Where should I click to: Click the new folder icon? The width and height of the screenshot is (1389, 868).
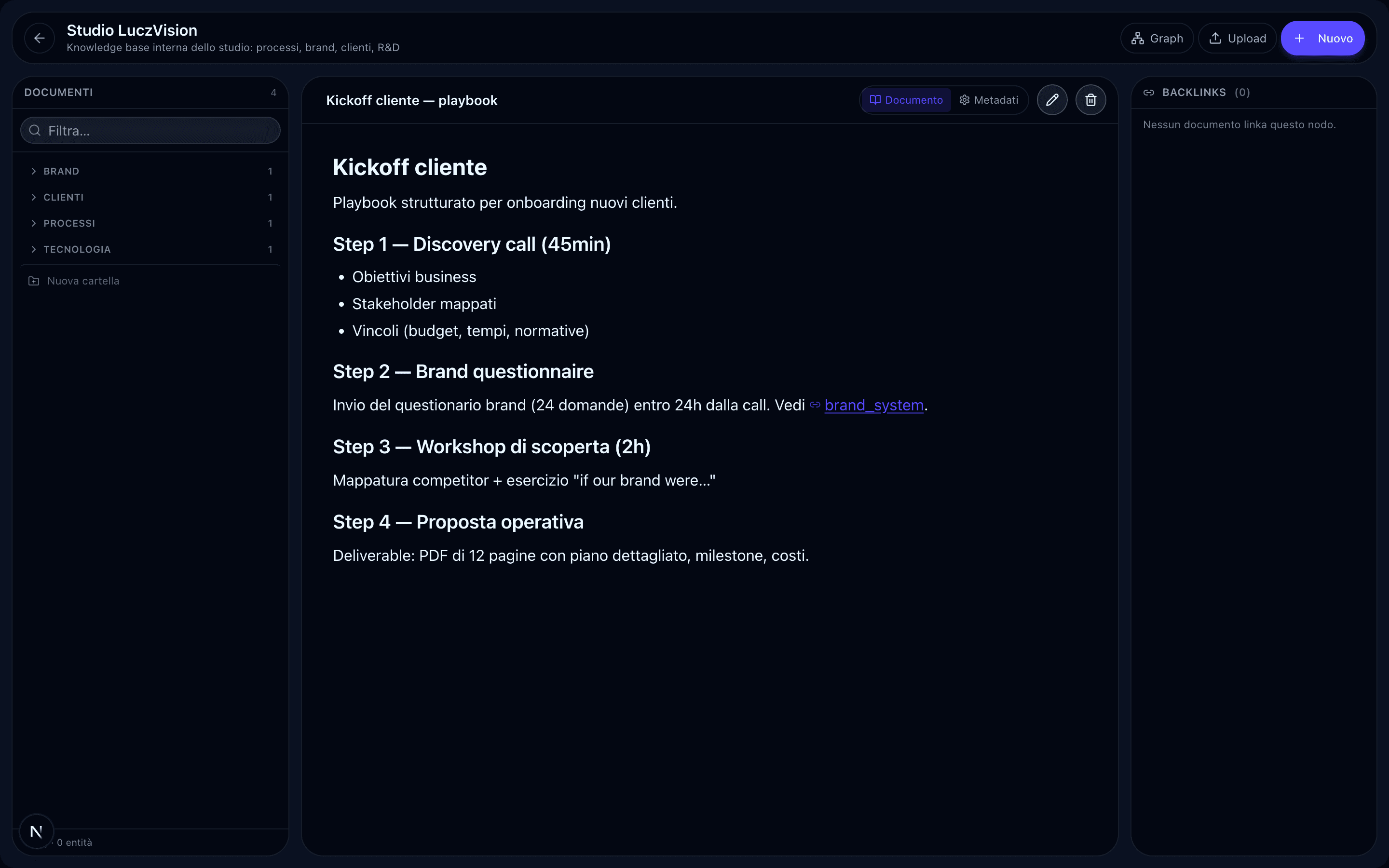[34, 281]
